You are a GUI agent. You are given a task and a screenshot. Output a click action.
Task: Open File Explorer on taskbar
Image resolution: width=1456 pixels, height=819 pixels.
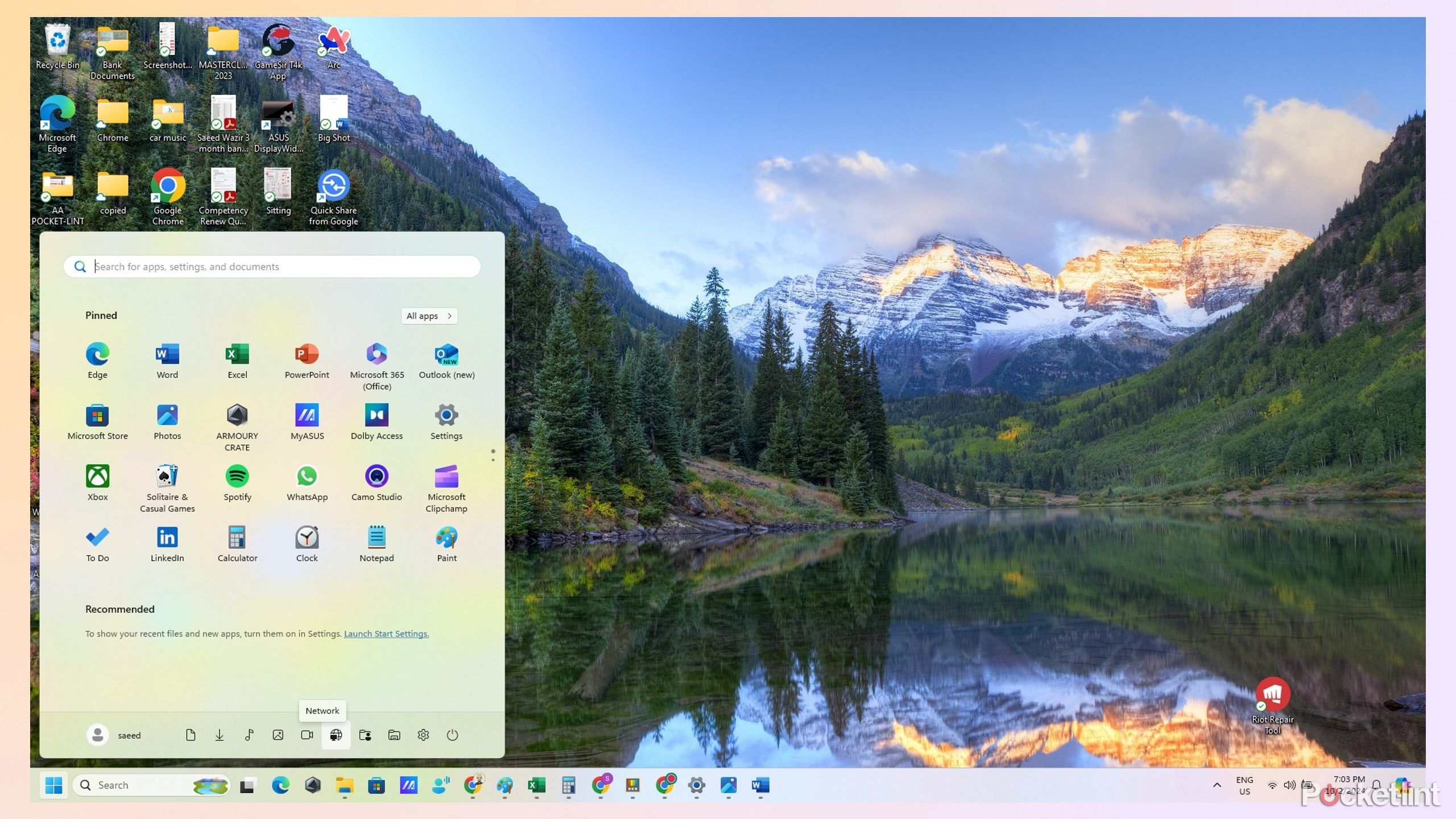[344, 785]
